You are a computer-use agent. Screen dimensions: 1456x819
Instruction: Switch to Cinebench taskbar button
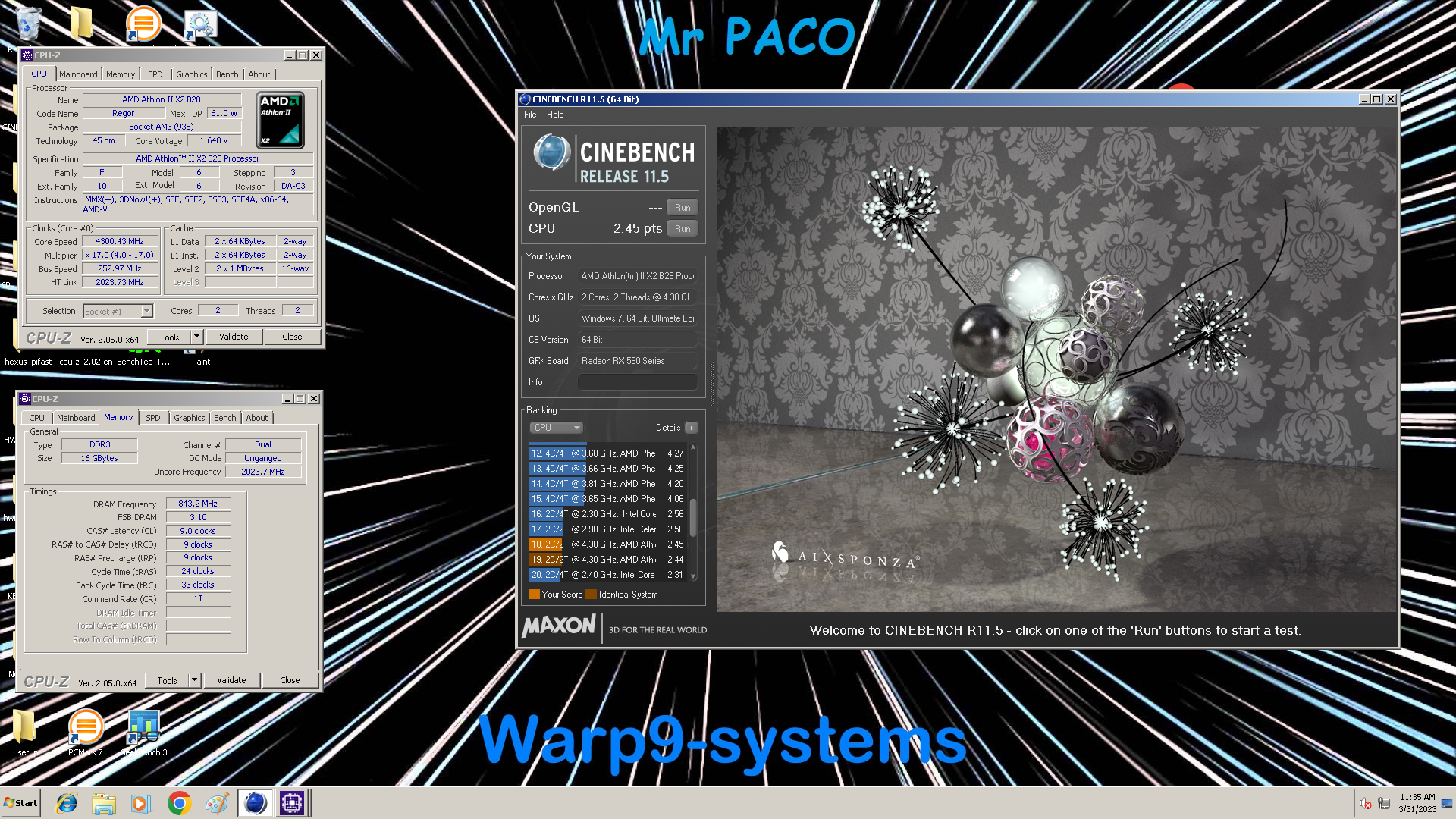[255, 803]
